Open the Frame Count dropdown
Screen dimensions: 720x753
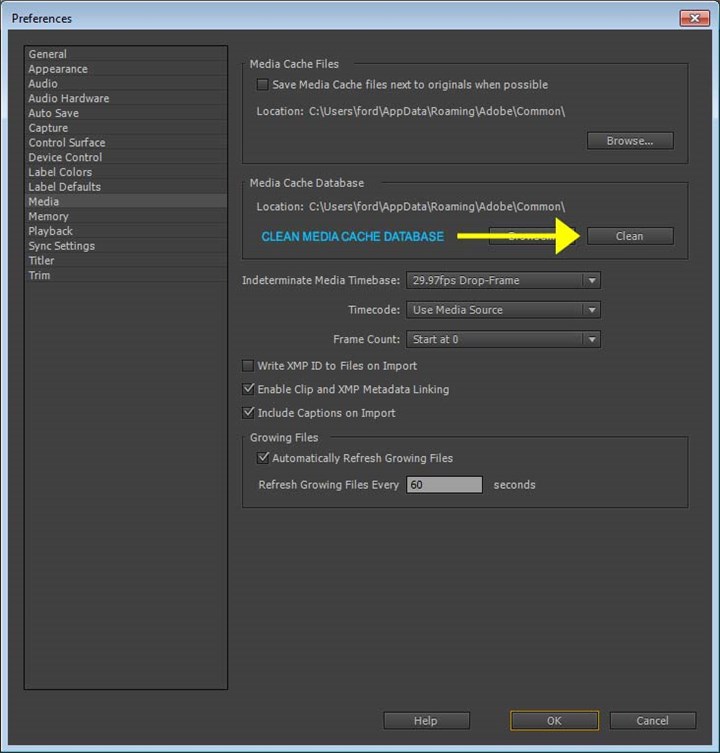503,340
